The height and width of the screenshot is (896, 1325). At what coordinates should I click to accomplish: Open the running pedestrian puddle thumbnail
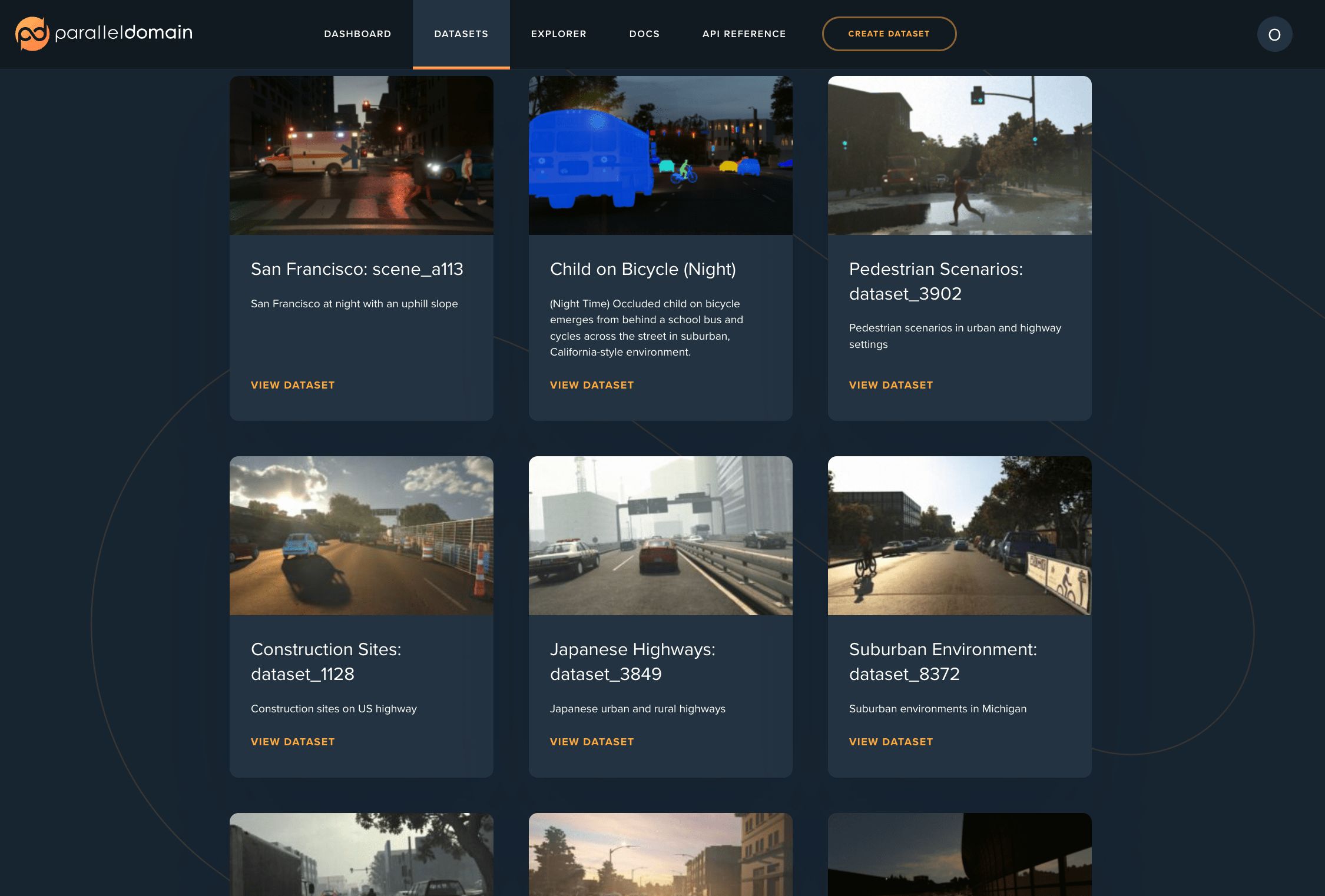tap(960, 155)
